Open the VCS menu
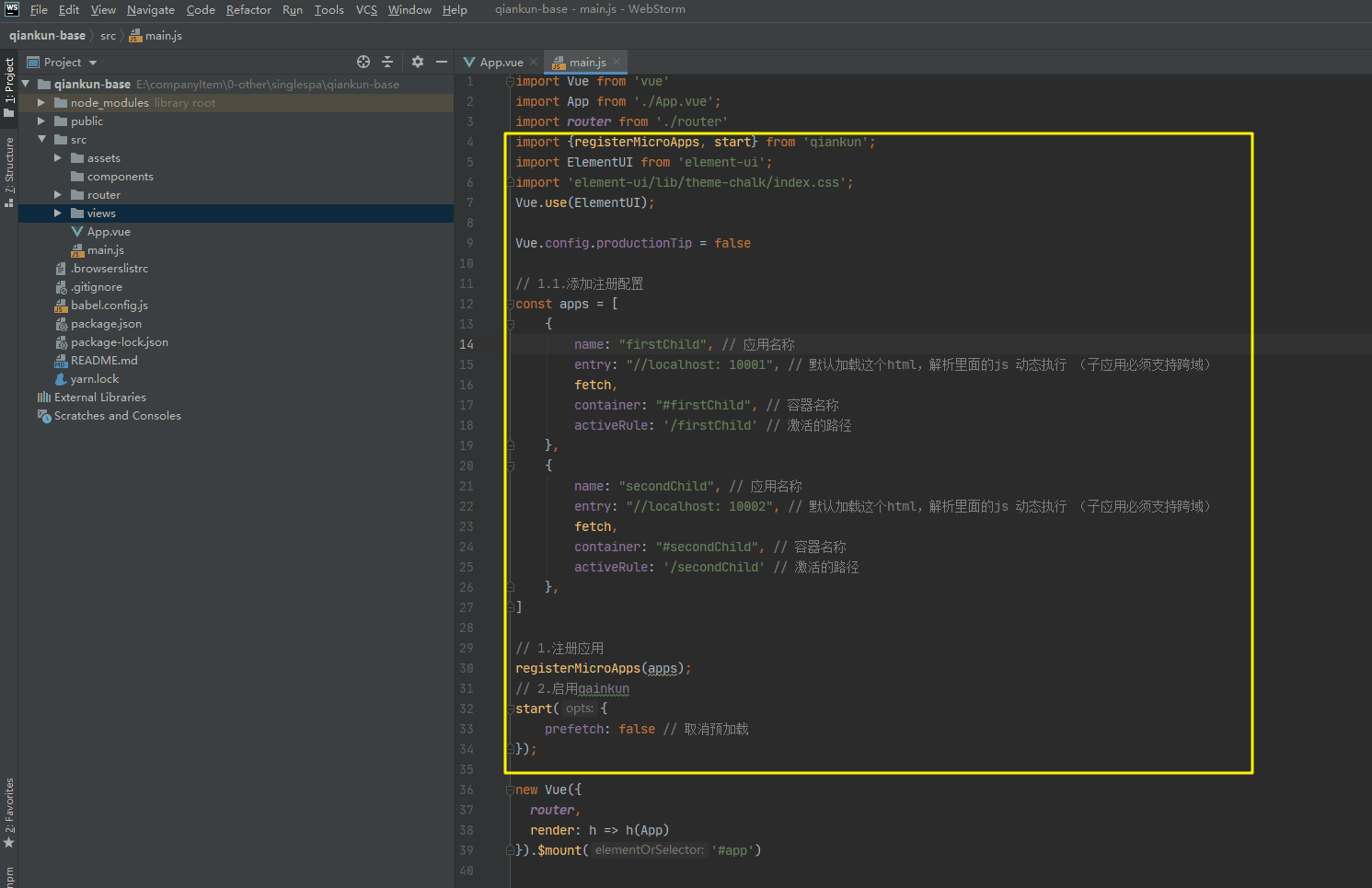Viewport: 1372px width, 888px height. tap(366, 9)
